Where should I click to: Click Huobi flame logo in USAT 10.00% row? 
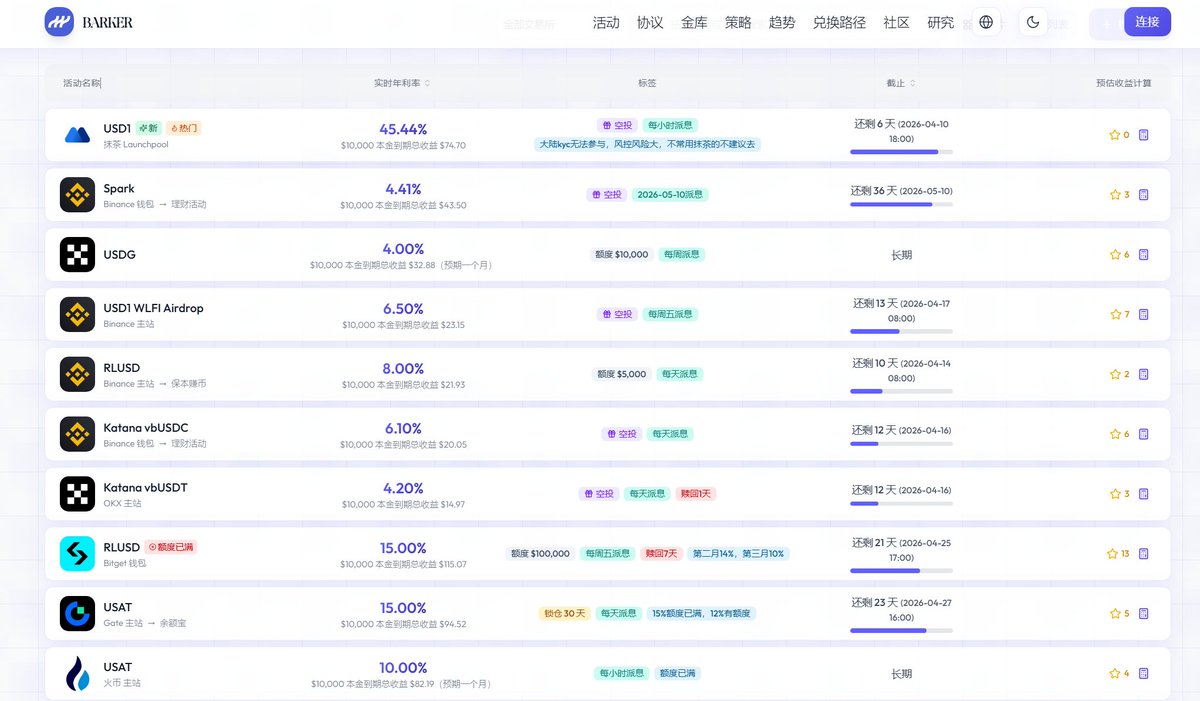pos(77,674)
